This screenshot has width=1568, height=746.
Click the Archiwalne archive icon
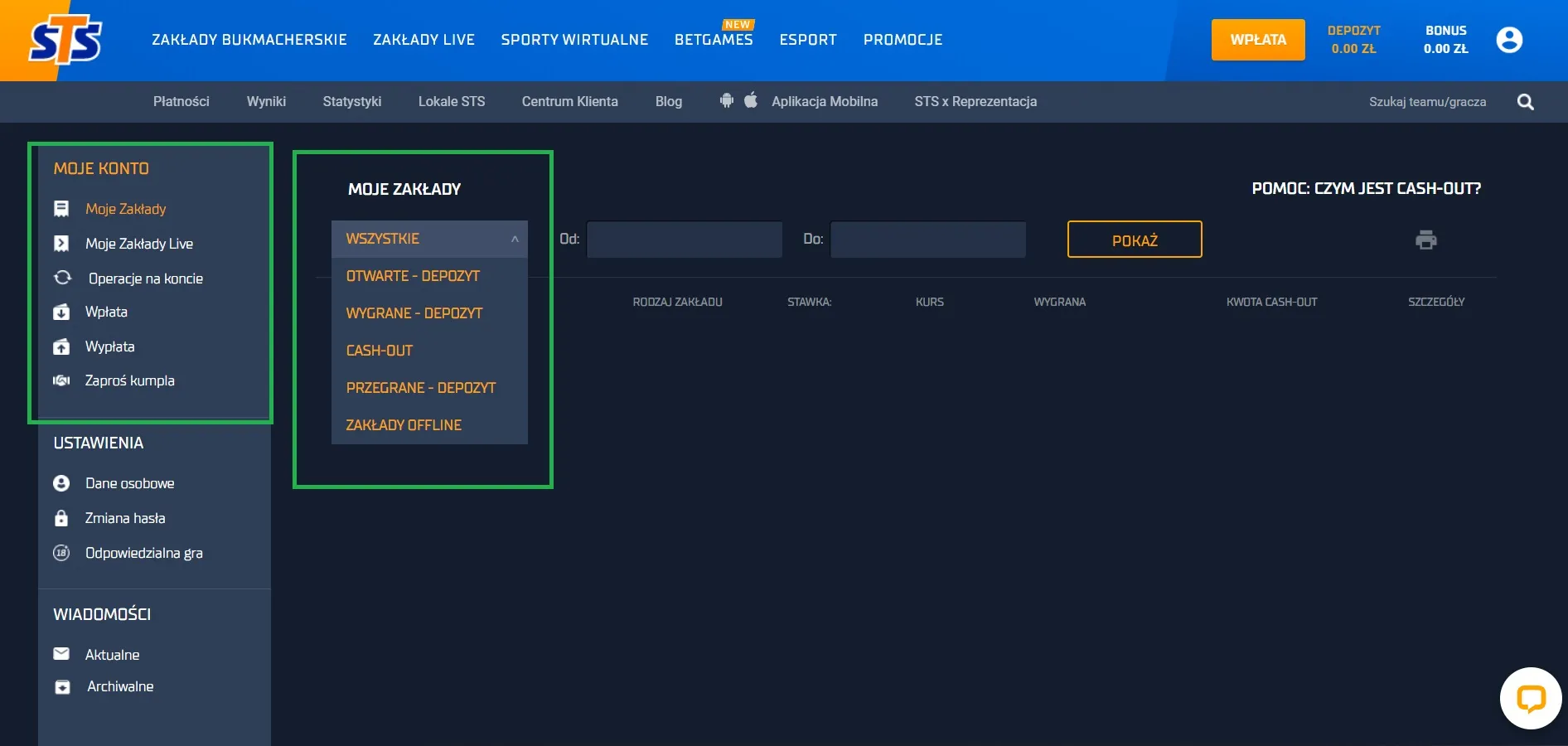[x=62, y=687]
